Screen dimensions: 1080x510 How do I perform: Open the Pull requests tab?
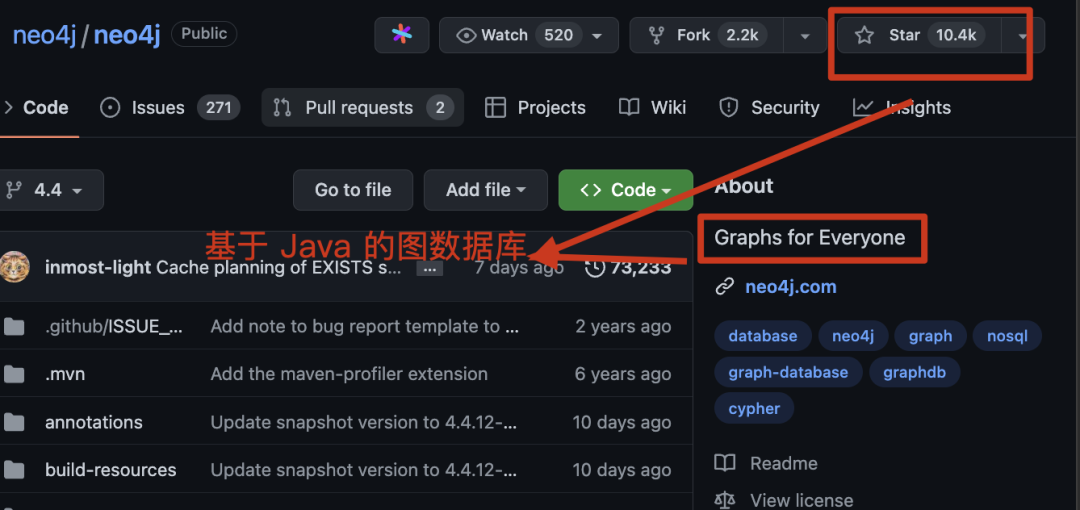tap(362, 108)
